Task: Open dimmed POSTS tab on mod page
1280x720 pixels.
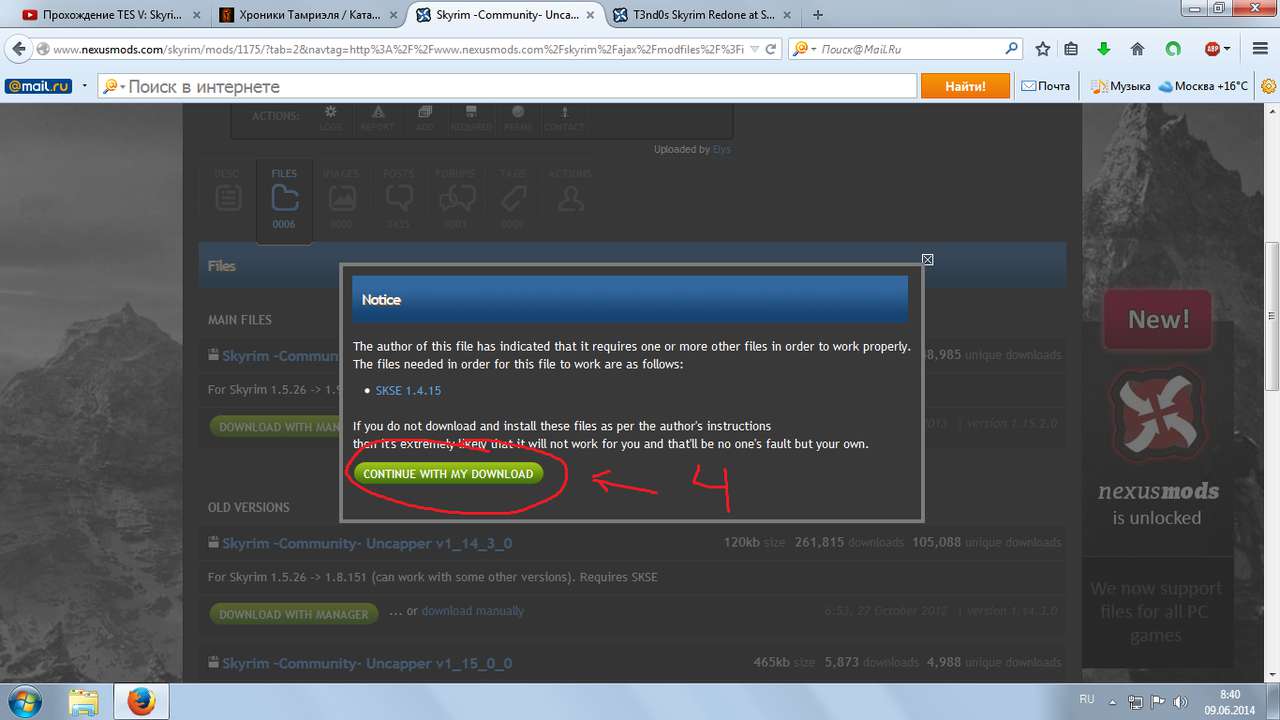Action: (398, 199)
